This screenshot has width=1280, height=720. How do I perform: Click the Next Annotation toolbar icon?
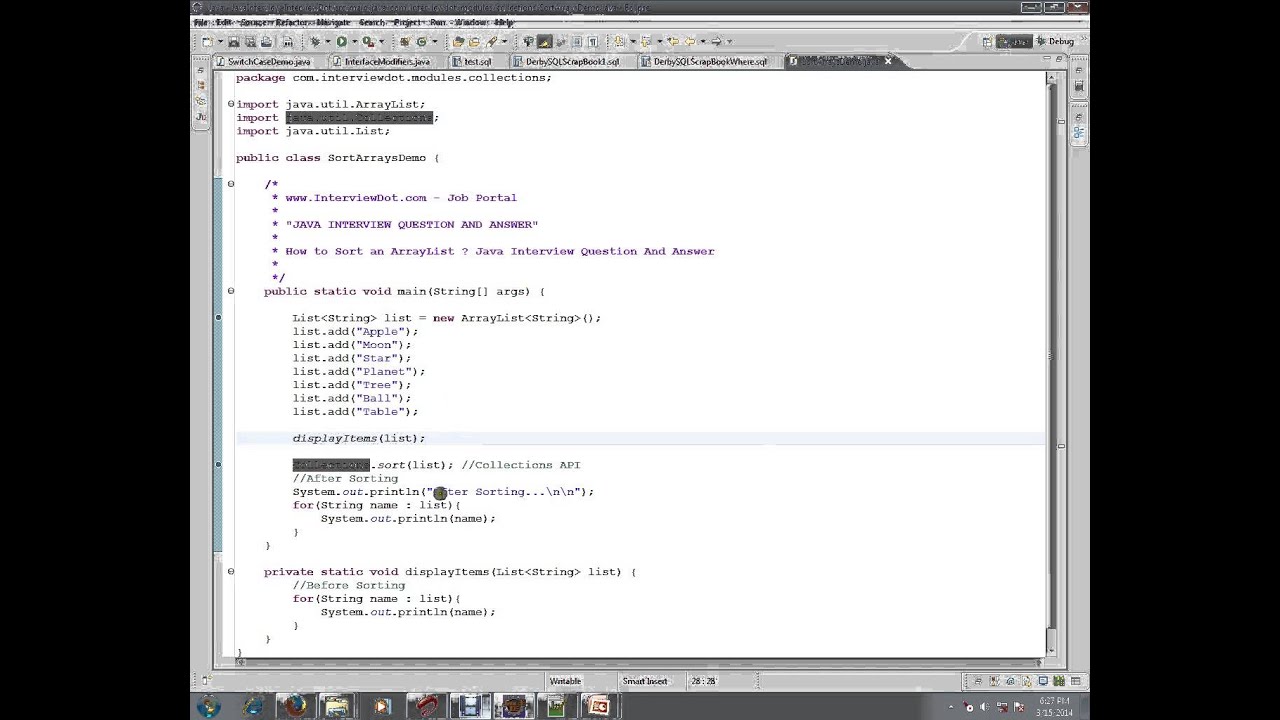[x=620, y=41]
